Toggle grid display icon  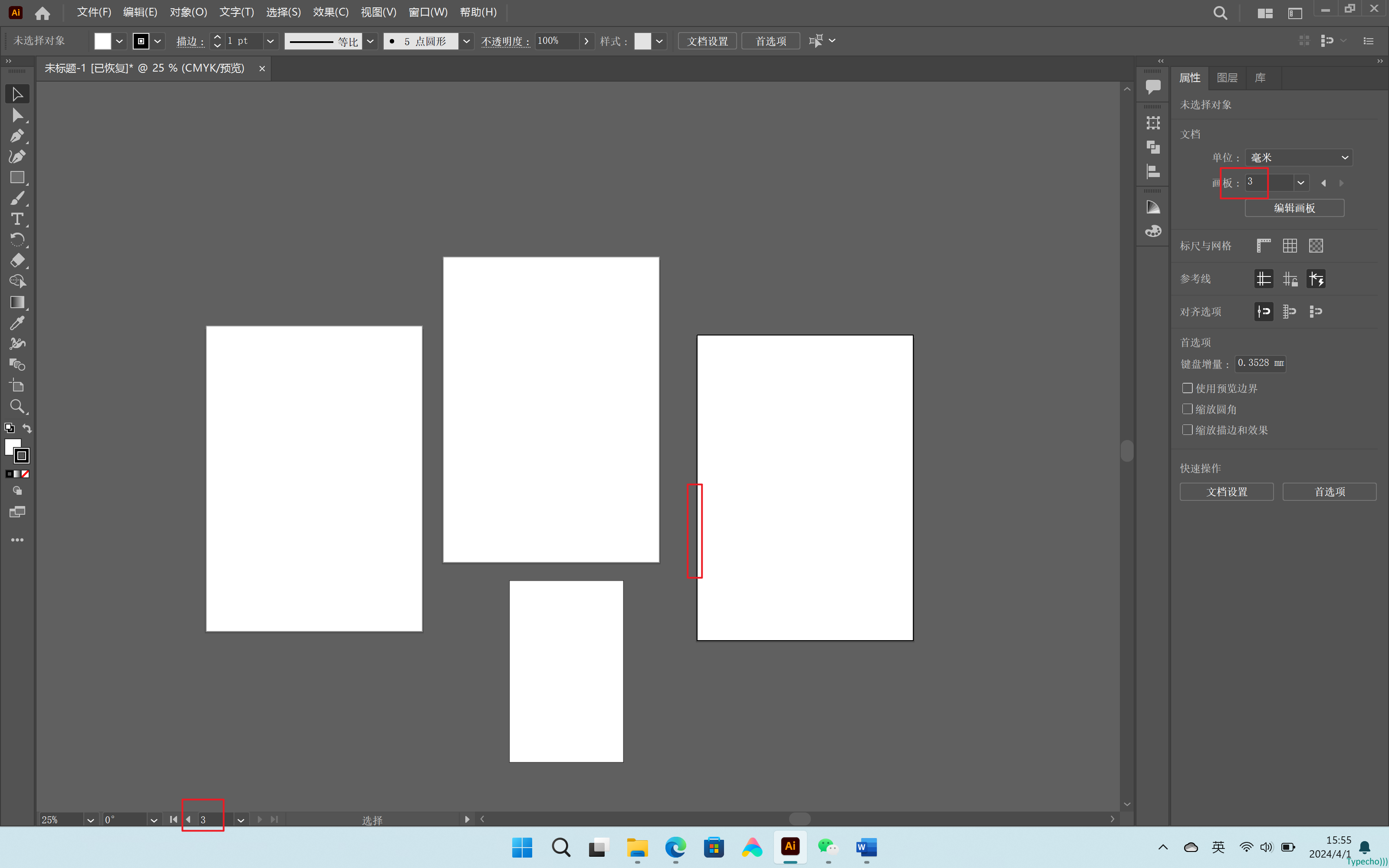click(1290, 246)
